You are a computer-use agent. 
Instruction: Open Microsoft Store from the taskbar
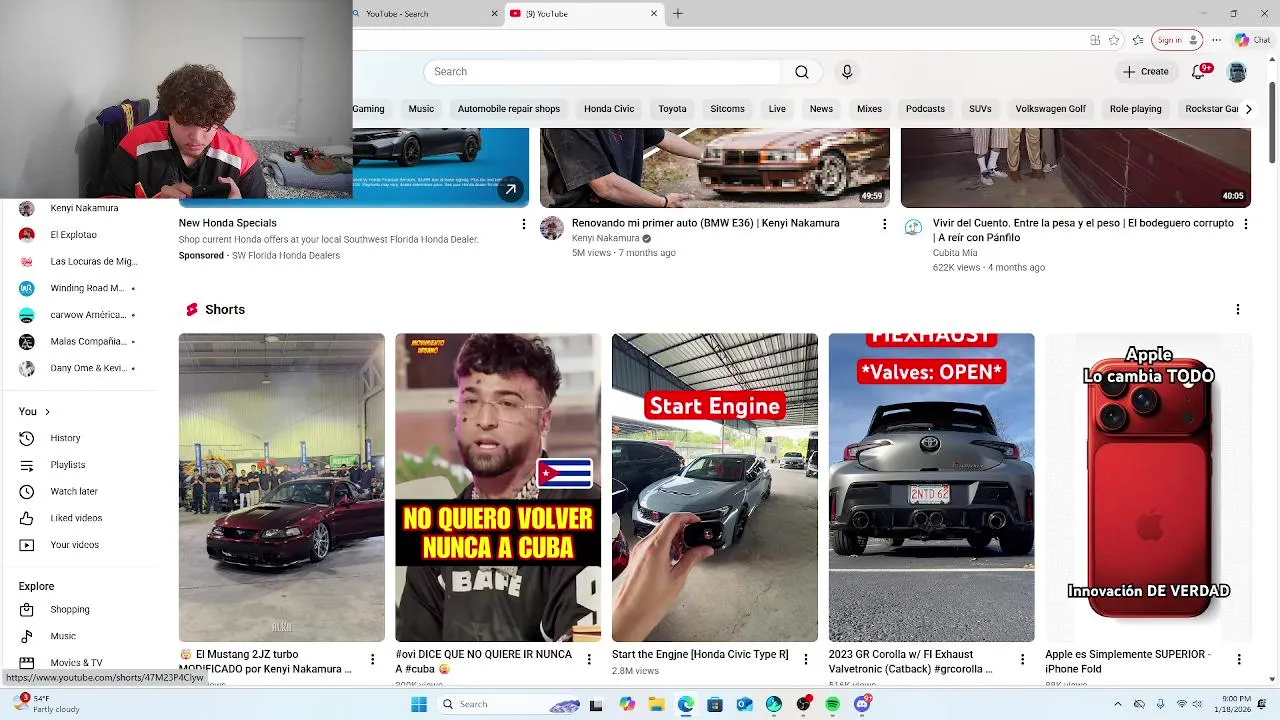pos(715,704)
